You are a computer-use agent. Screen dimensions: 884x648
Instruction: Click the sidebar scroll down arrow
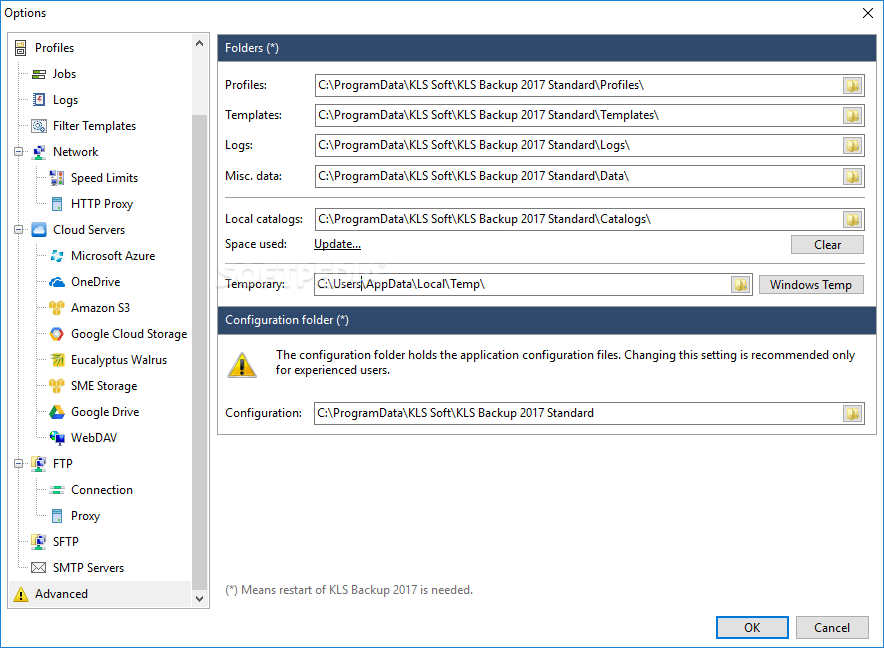200,599
